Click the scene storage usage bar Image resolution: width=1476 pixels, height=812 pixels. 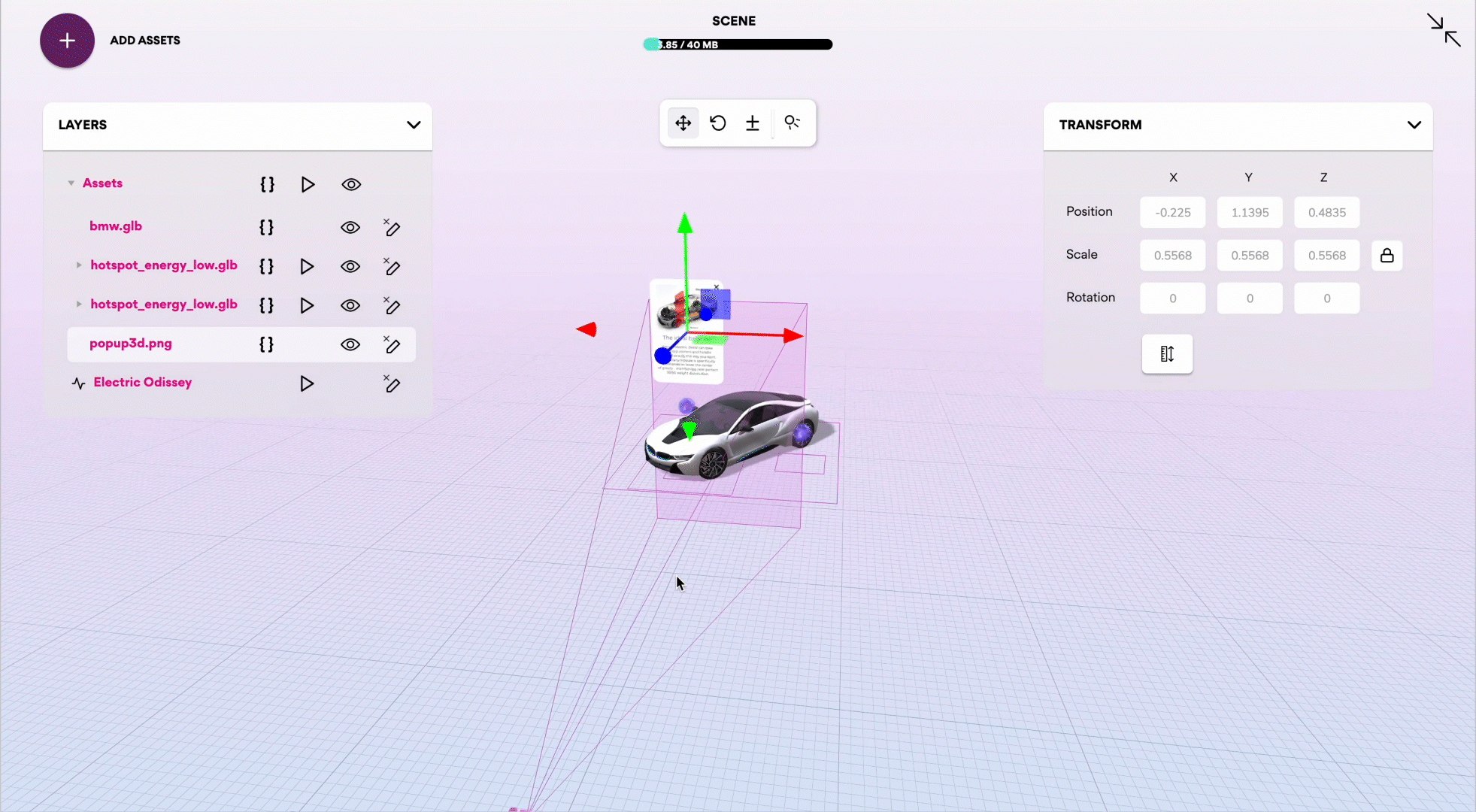click(738, 45)
